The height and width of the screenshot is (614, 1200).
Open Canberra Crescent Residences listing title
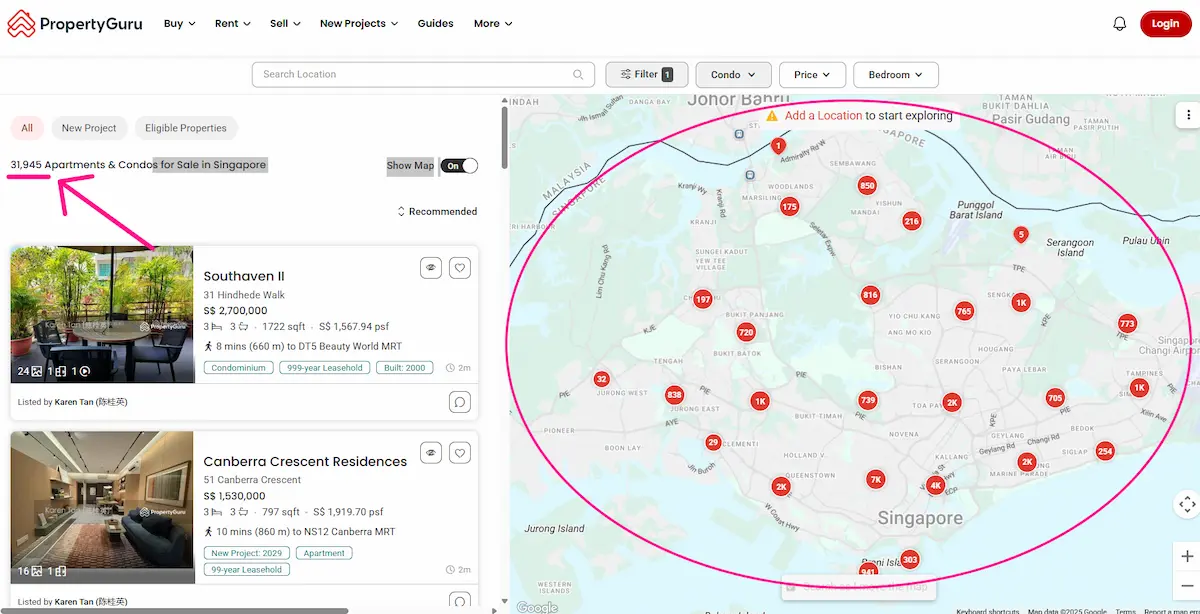tap(305, 462)
